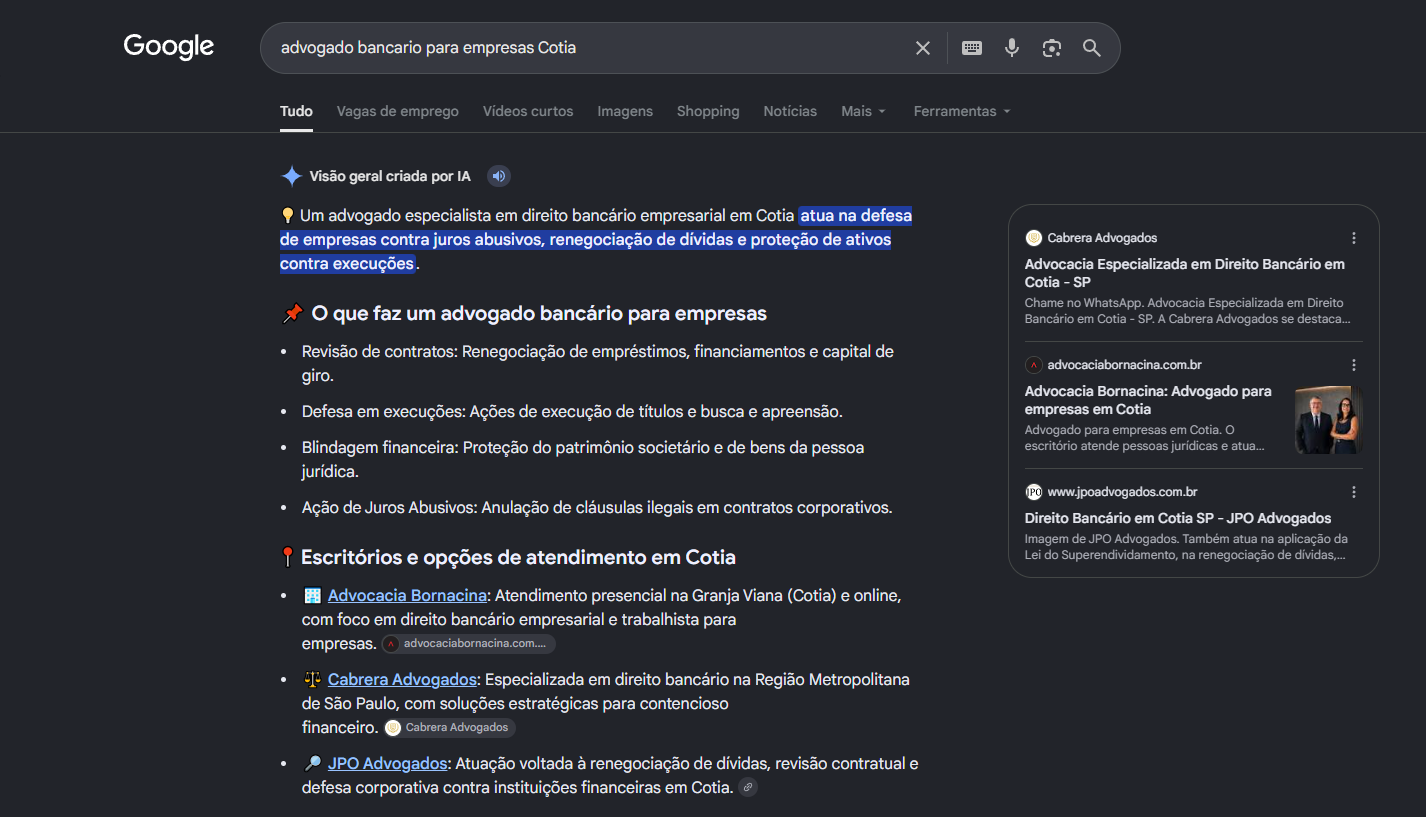
Task: Open the Cabrera Advogados source chip
Action: pos(449,728)
